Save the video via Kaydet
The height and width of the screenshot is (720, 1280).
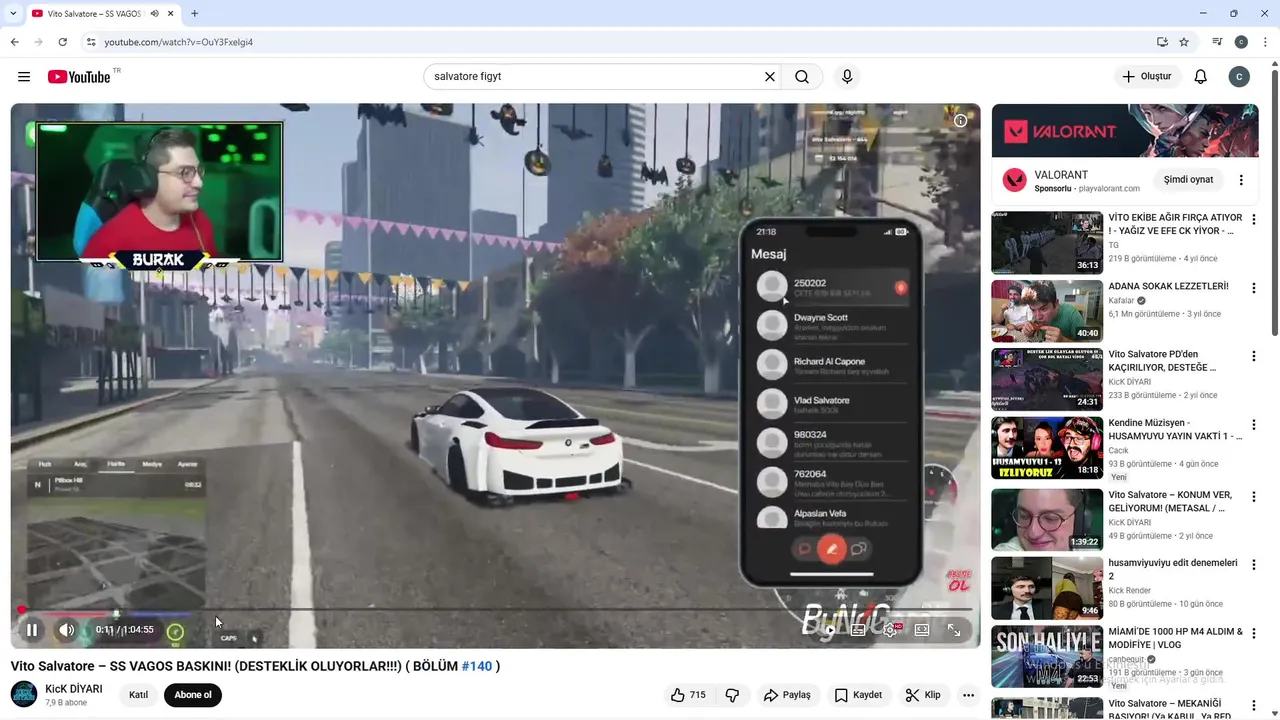click(859, 695)
